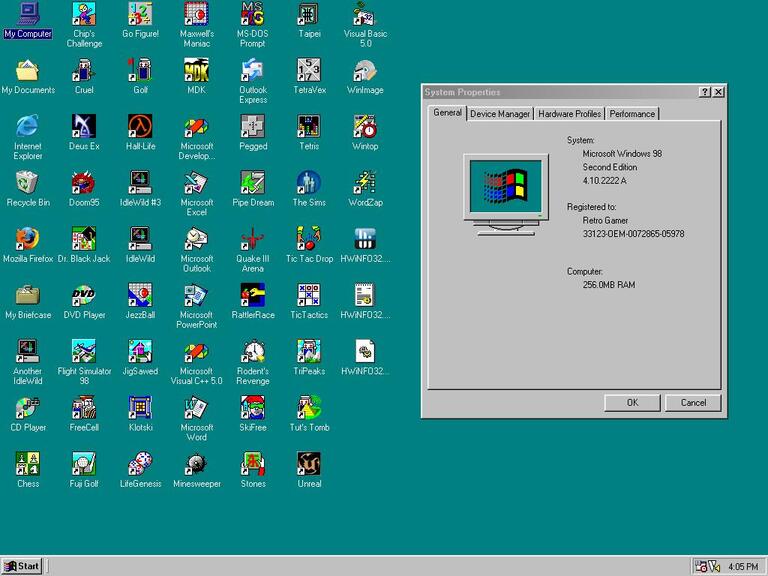The image size is (768, 576).
Task: Open the Half-Life desktop shortcut
Action: (140, 127)
